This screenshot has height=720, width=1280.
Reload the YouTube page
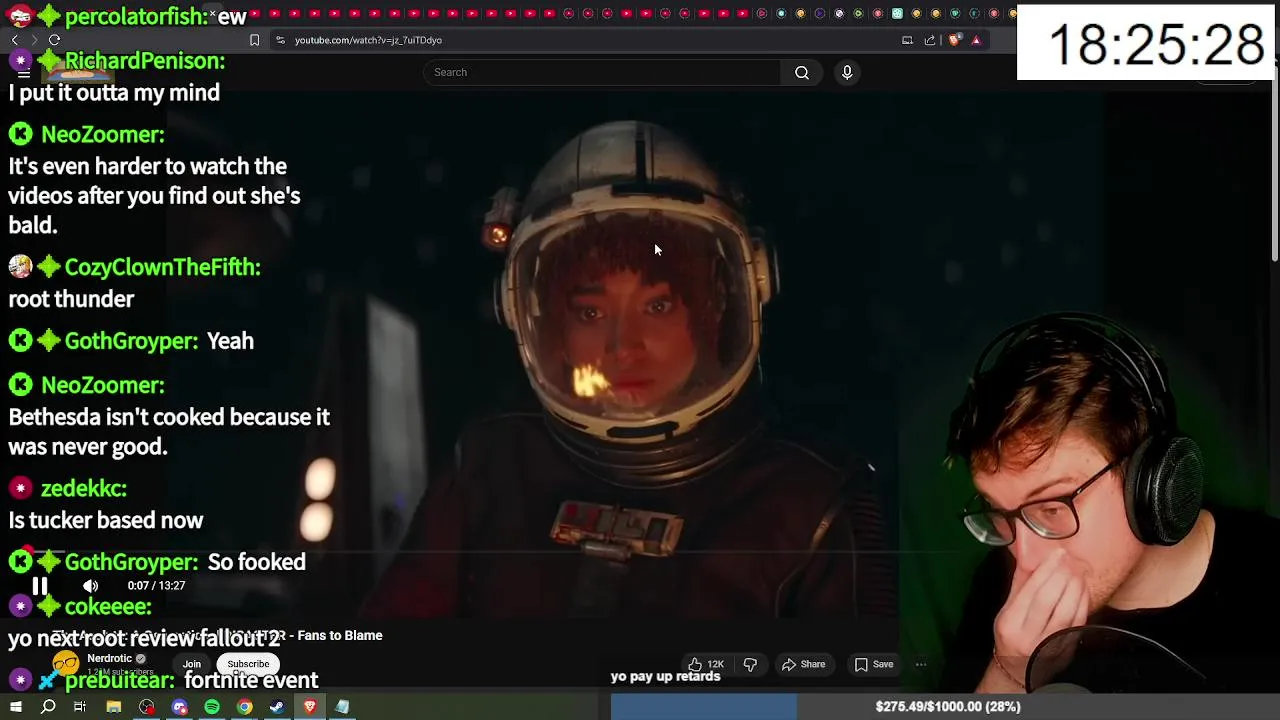(x=54, y=40)
